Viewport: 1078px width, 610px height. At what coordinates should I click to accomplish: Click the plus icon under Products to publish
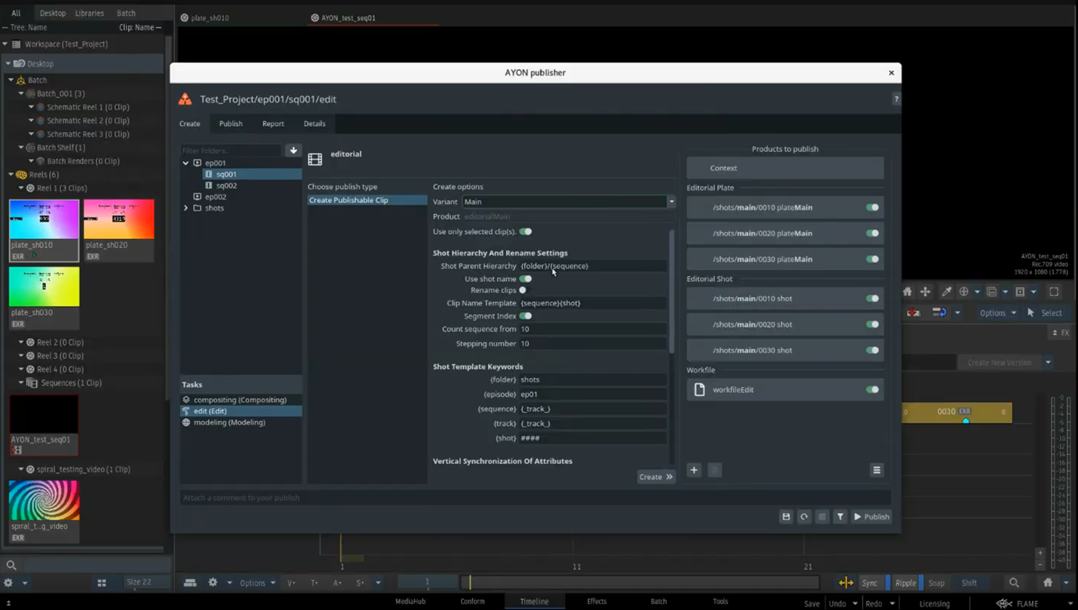coord(694,470)
